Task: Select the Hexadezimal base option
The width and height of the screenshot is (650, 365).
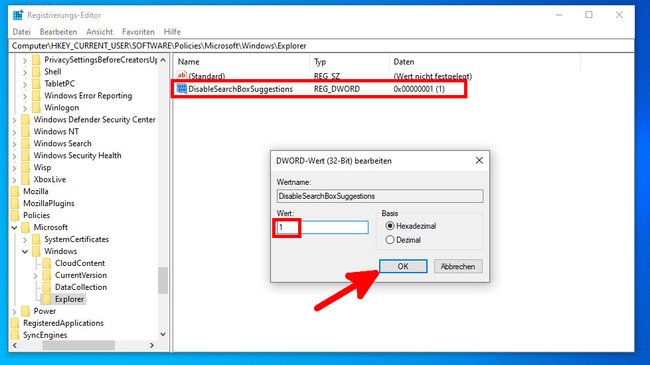Action: (390, 226)
